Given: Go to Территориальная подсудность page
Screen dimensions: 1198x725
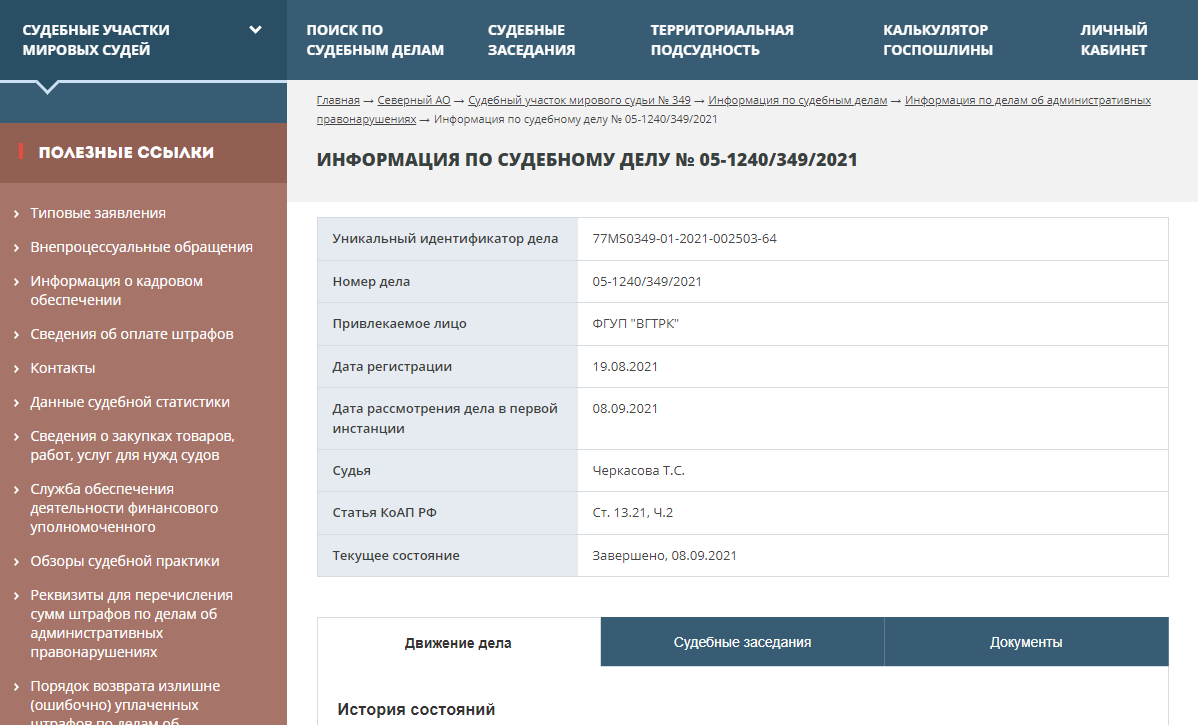Looking at the screenshot, I should click(x=721, y=40).
